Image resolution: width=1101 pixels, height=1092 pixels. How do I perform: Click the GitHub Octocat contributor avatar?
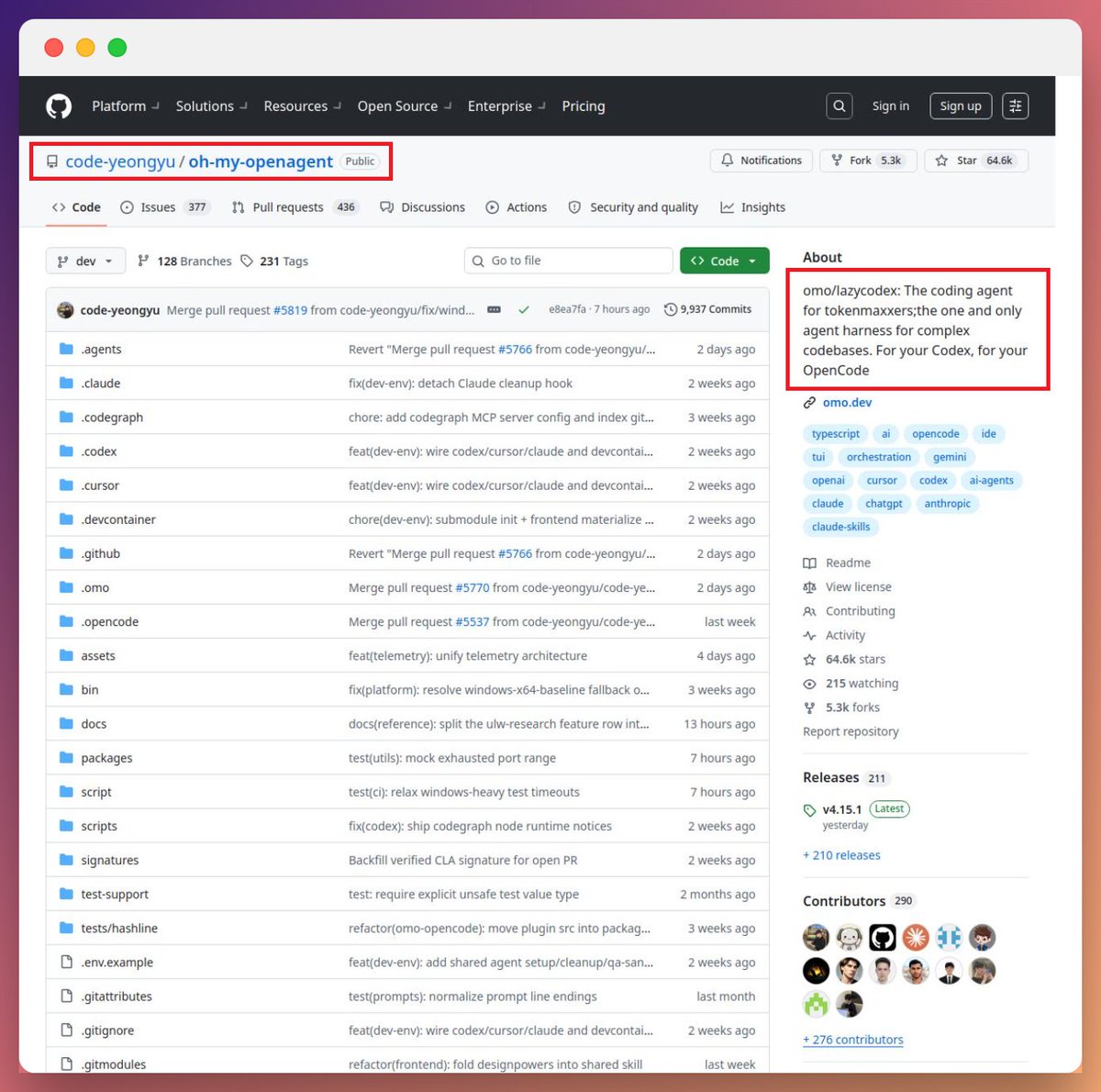pyautogui.click(x=883, y=937)
